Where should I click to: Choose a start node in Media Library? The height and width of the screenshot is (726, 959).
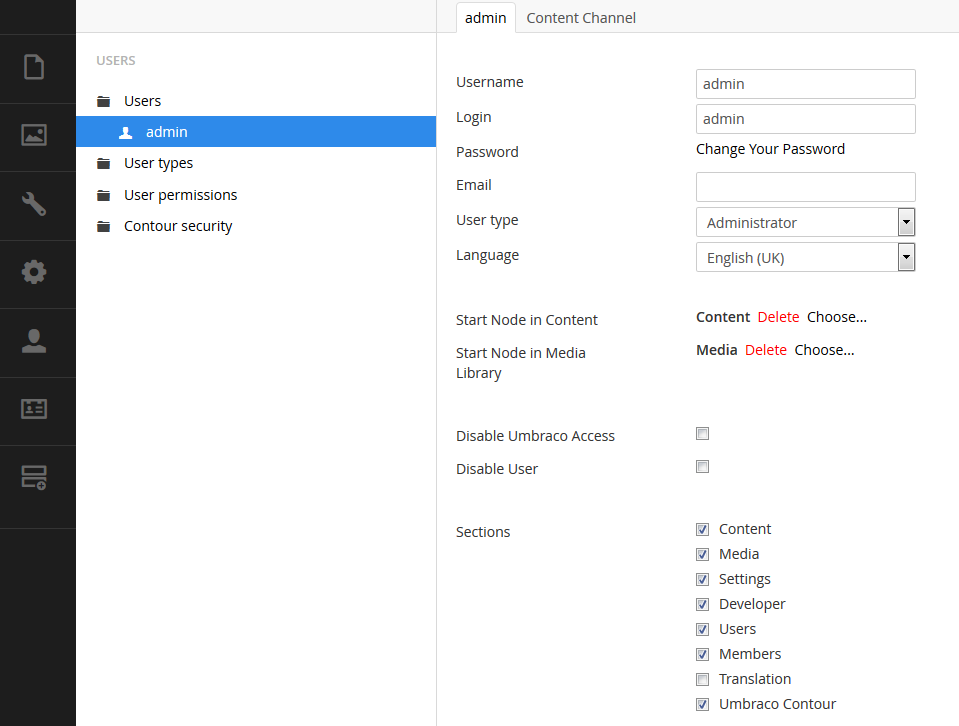tap(824, 350)
